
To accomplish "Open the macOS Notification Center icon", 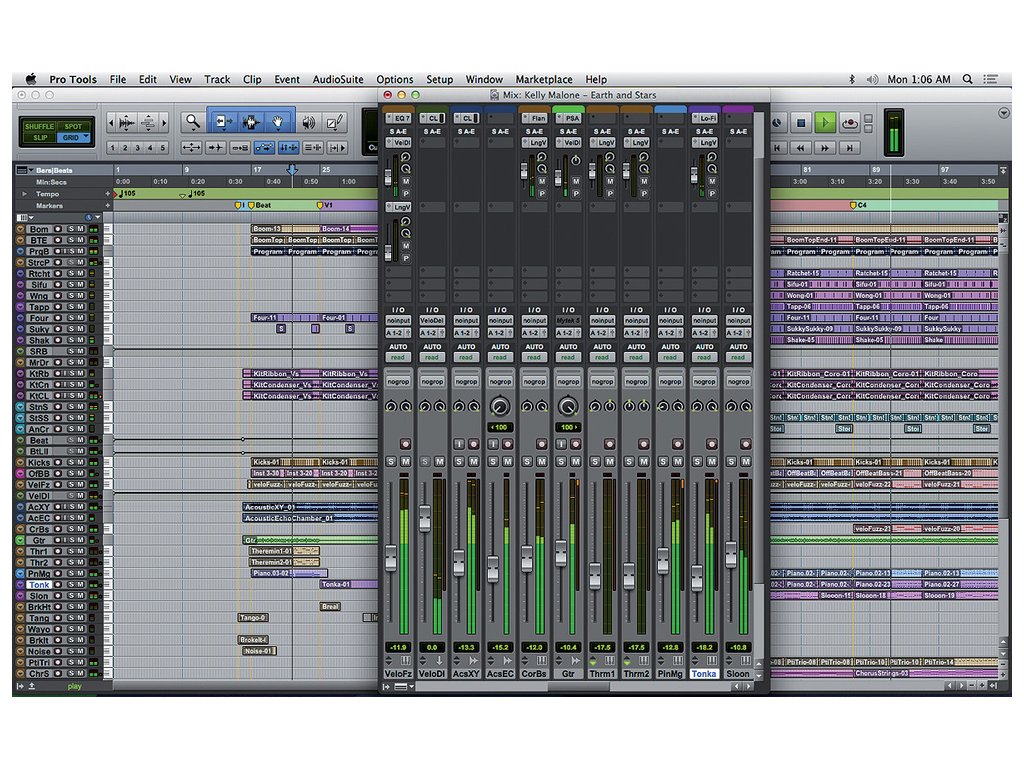I will coord(991,79).
